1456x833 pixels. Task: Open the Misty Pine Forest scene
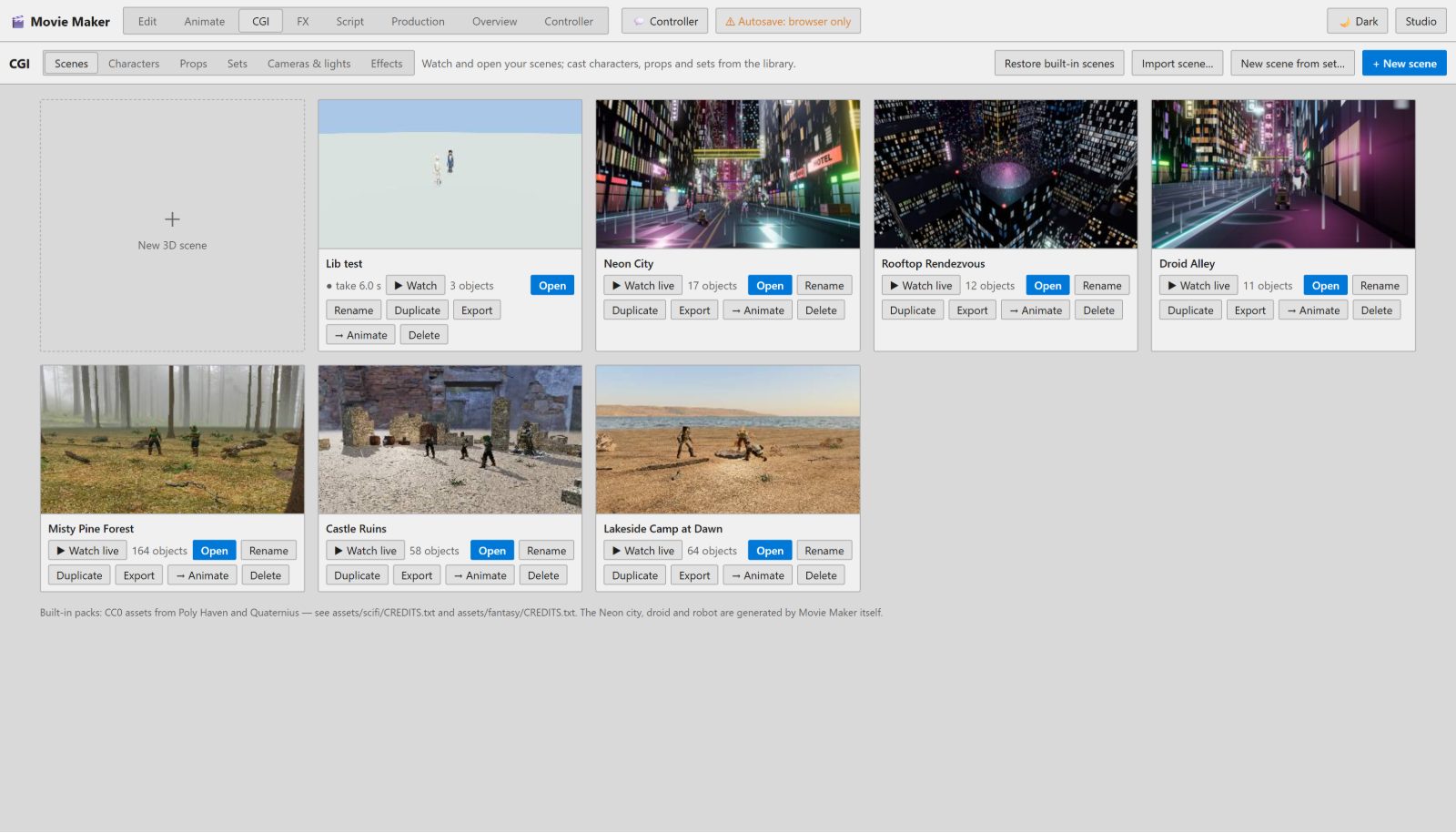pos(215,551)
